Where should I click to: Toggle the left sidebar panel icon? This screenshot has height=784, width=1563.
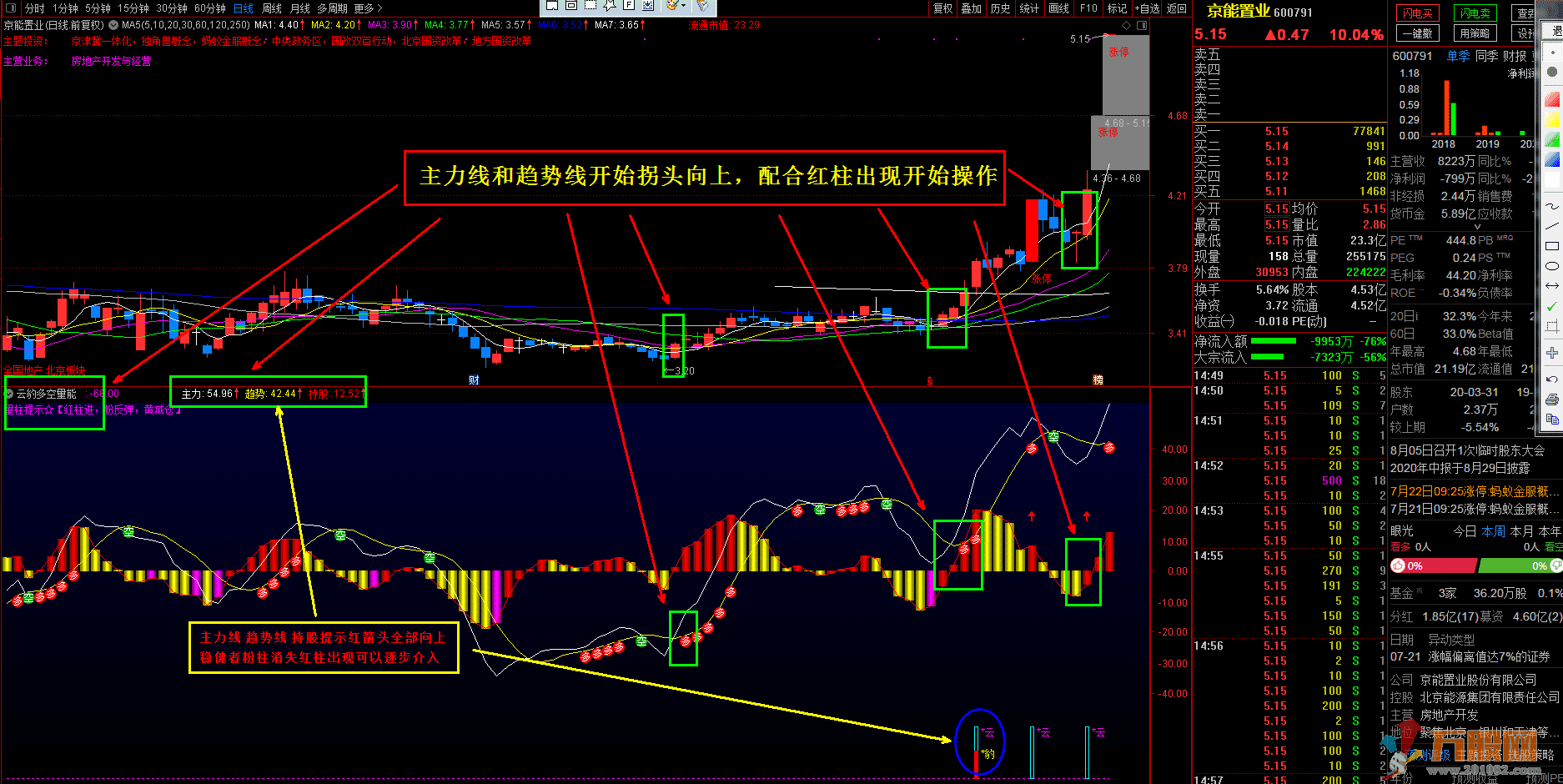(11, 8)
